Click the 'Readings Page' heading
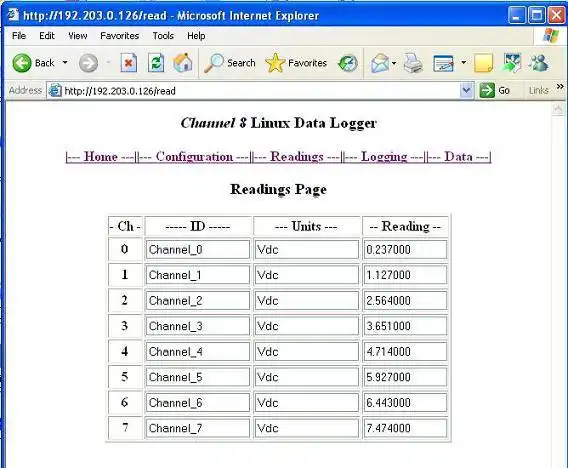568x468 pixels. (278, 189)
